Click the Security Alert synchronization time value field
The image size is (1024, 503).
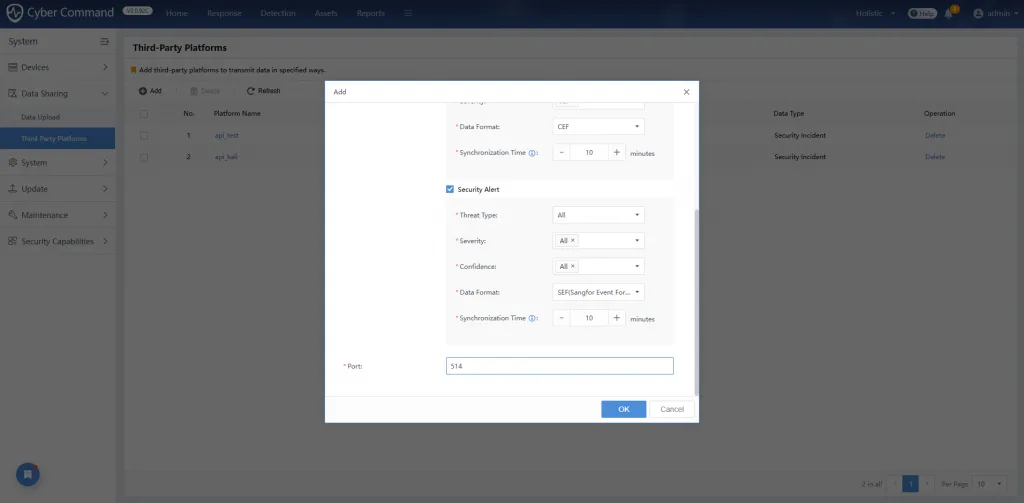589,318
